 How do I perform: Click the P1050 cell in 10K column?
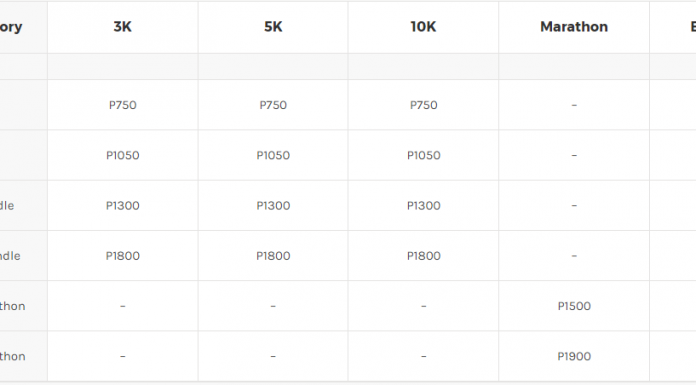(x=423, y=155)
